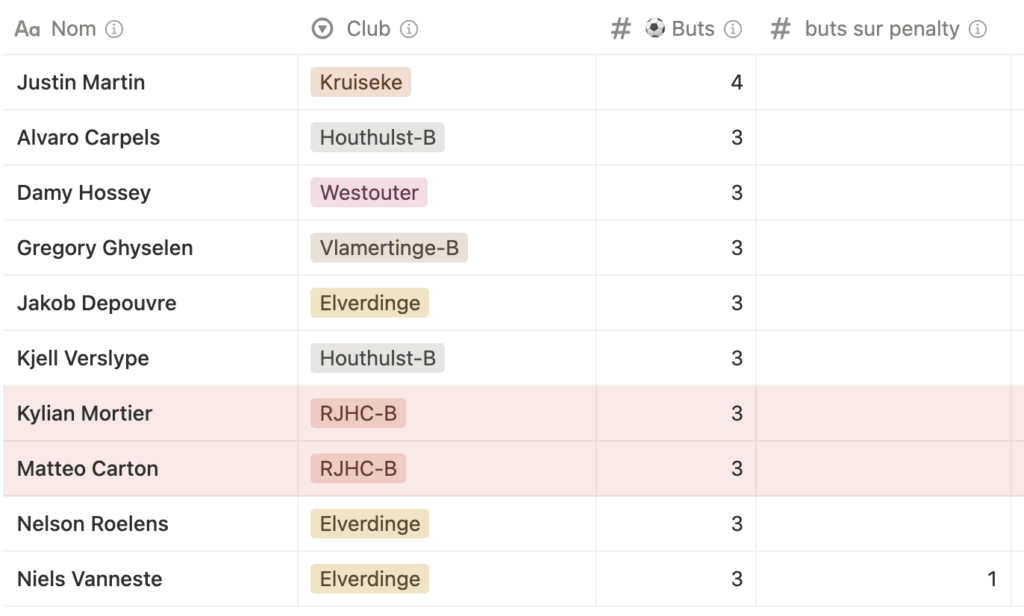Open the Justin Martin entry
Screen dimensions: 1024x616
pyautogui.click(x=81, y=82)
